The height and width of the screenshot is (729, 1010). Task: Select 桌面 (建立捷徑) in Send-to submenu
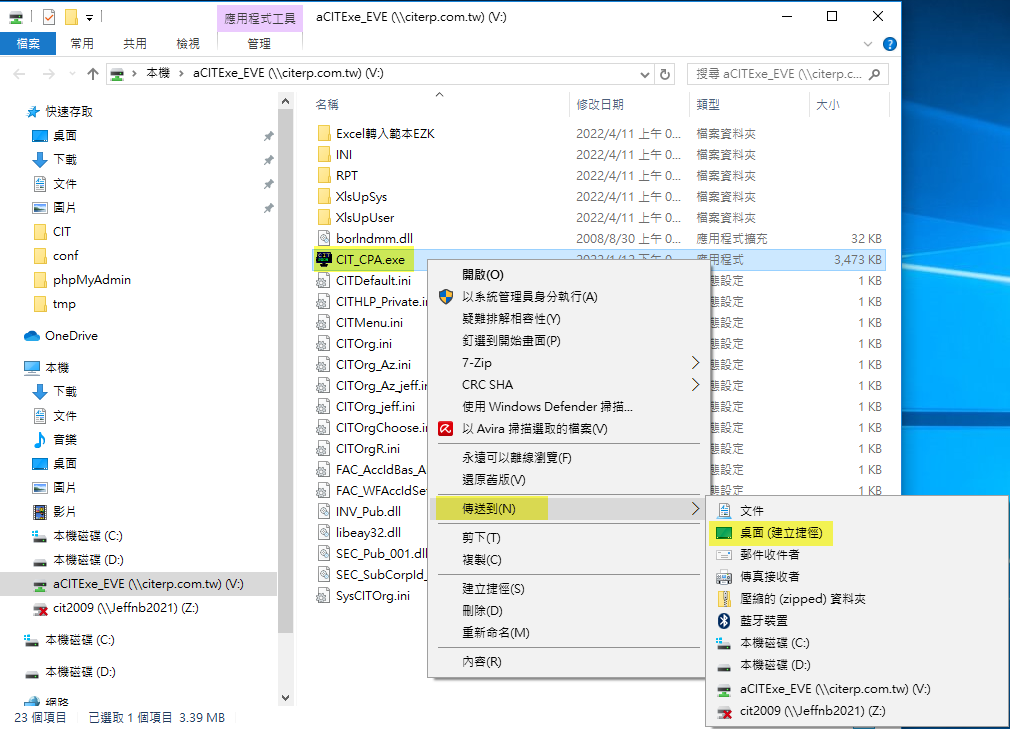click(786, 534)
